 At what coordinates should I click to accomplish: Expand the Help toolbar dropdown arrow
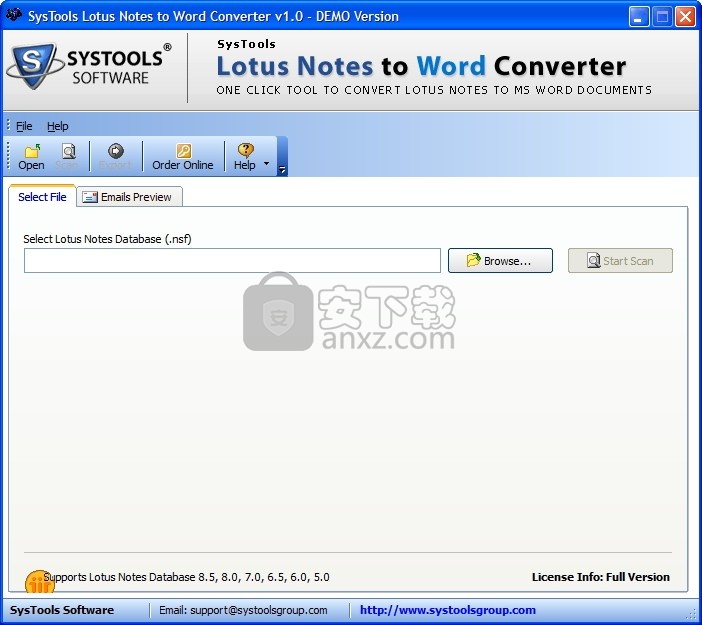pos(266,163)
